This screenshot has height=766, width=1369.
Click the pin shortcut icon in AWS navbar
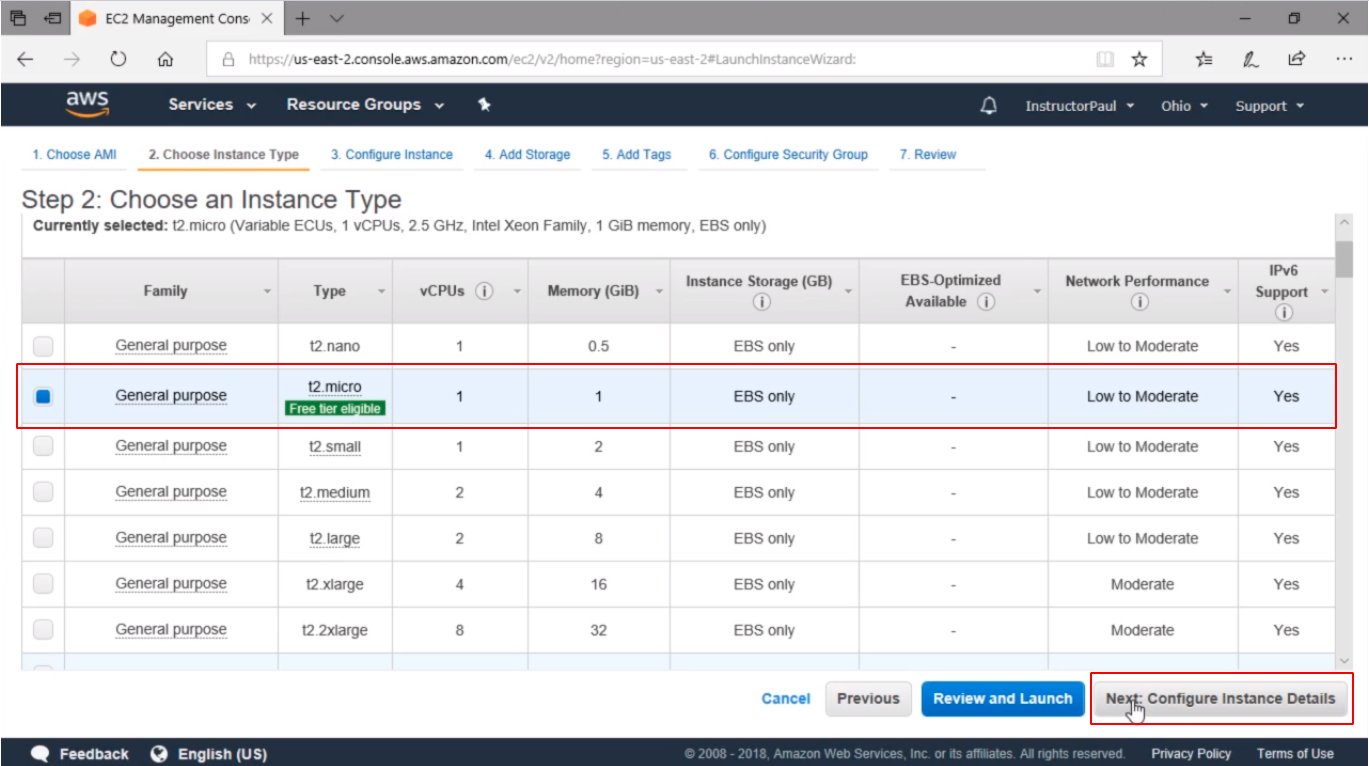pyautogui.click(x=484, y=105)
